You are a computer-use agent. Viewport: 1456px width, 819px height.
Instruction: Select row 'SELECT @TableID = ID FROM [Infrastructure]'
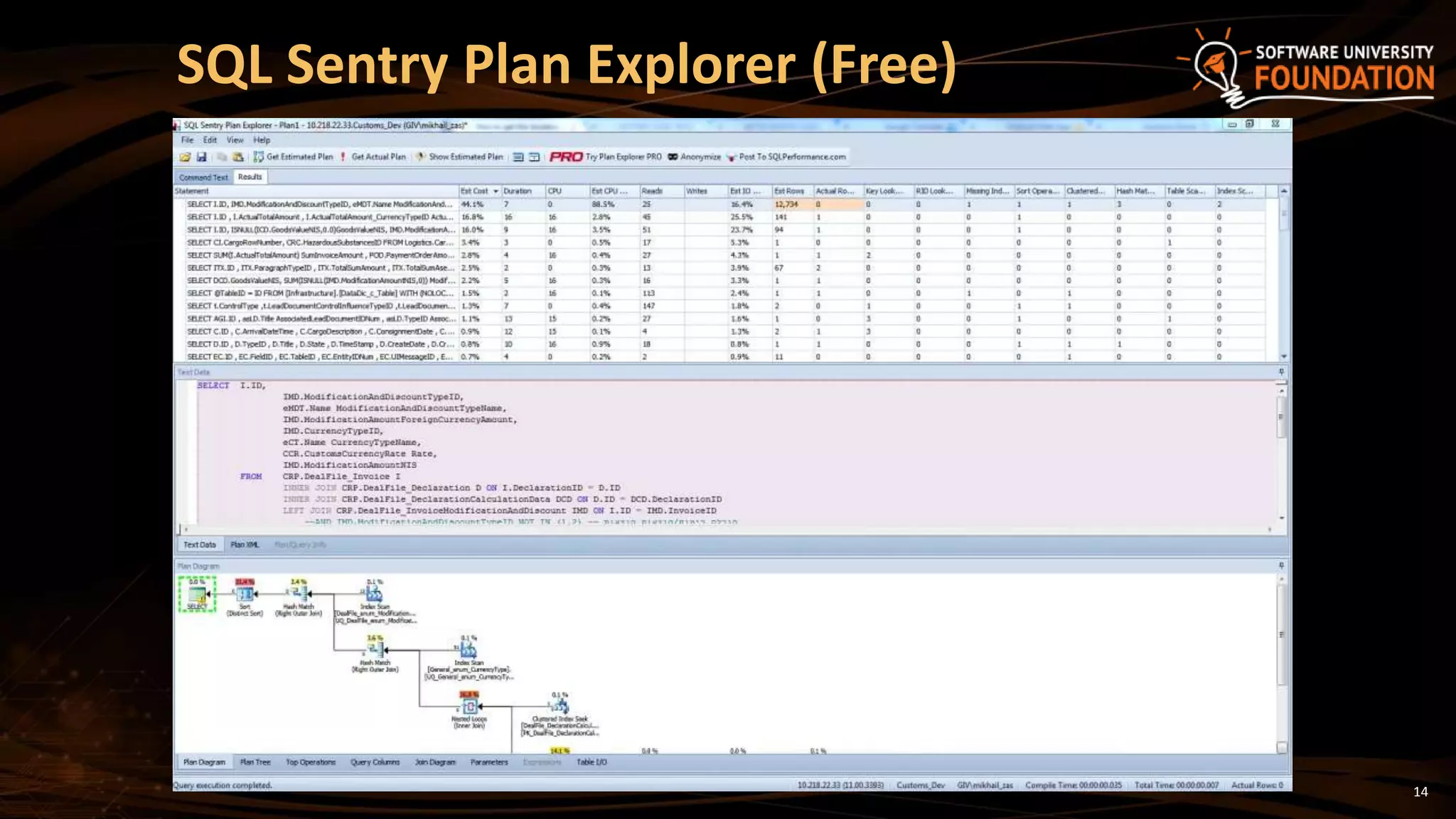click(x=719, y=293)
